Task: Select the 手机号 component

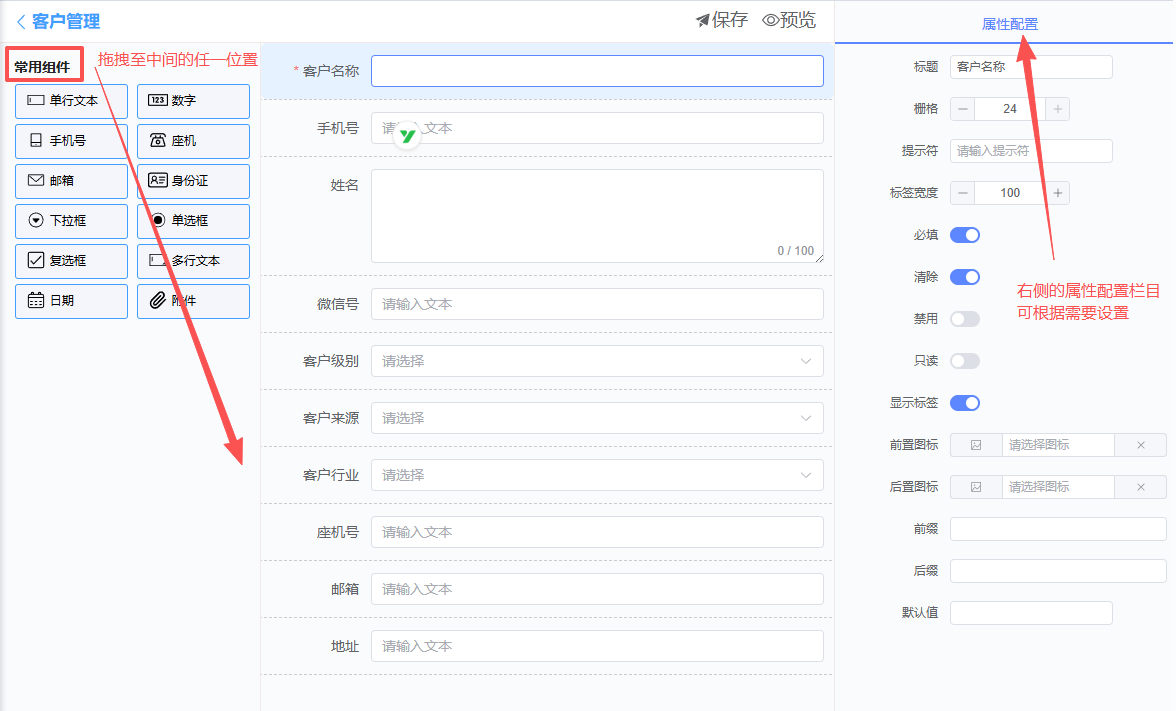Action: point(71,140)
